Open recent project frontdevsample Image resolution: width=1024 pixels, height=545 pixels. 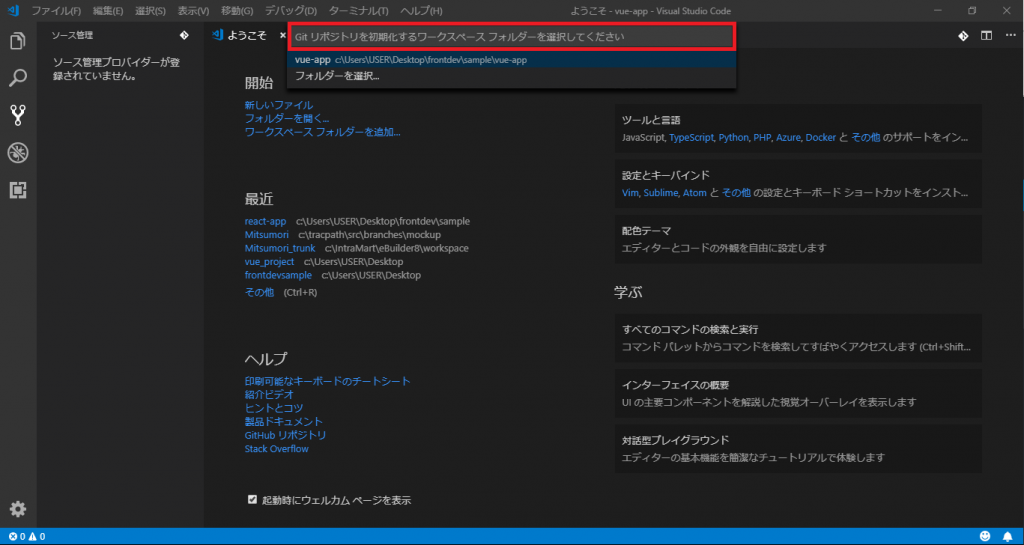(278, 275)
